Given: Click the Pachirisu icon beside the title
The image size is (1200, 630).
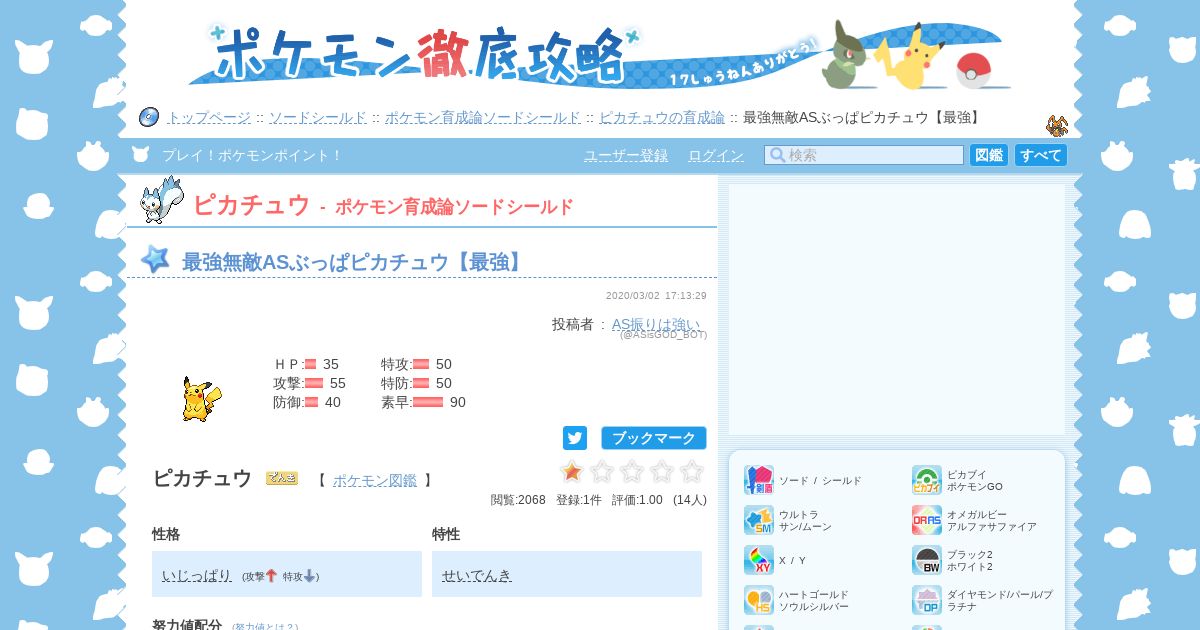Looking at the screenshot, I should point(161,200).
